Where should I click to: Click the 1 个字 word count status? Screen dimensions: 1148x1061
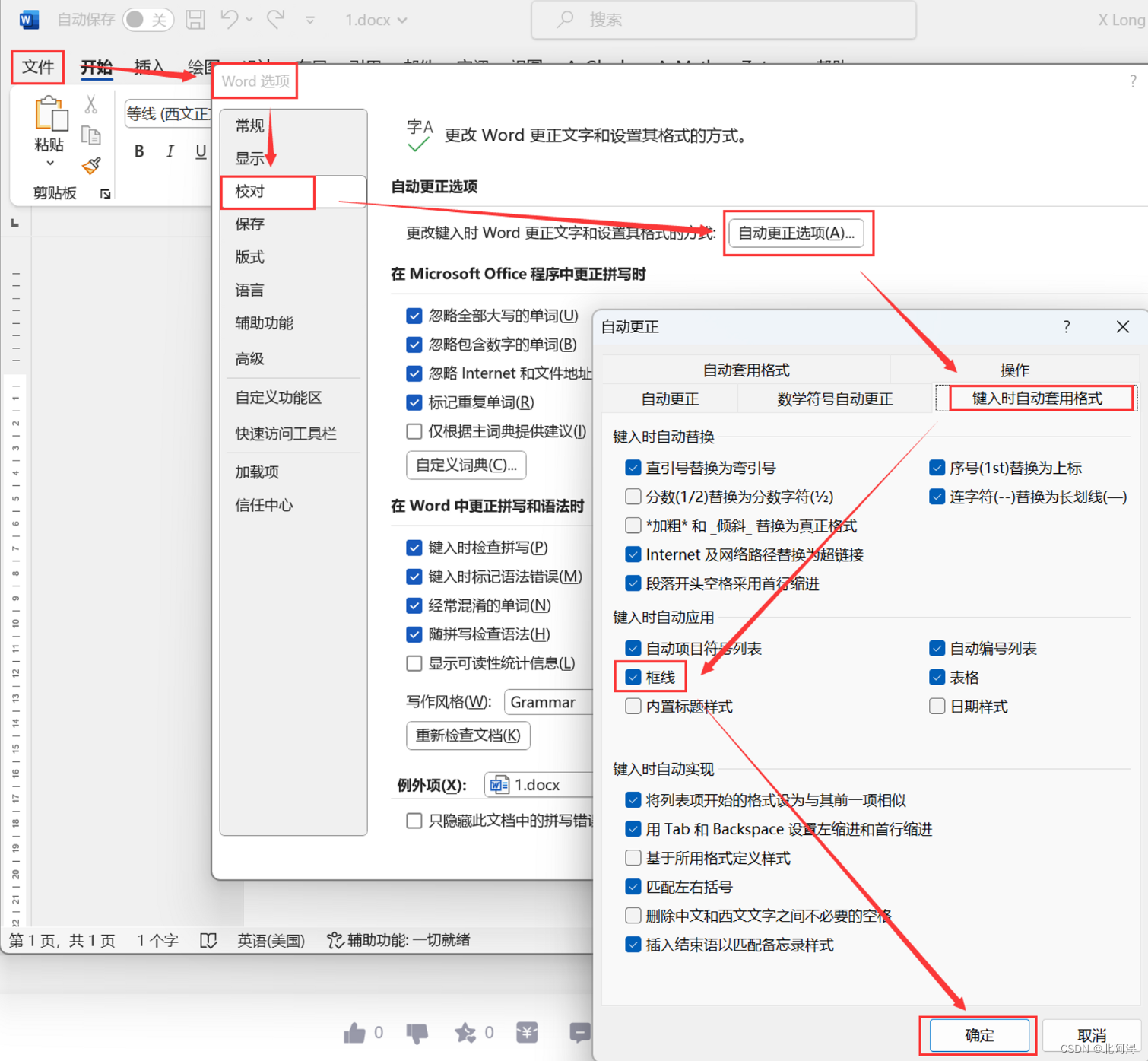click(157, 941)
